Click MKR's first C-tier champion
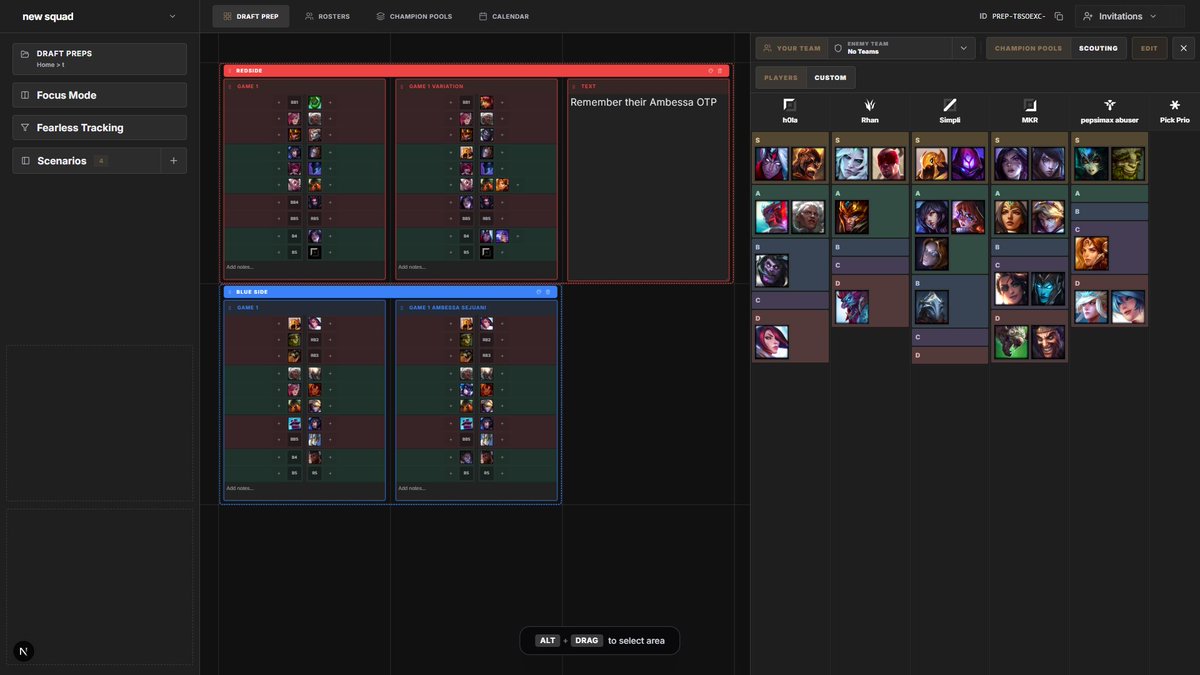This screenshot has width=1200, height=675. [x=1012, y=288]
